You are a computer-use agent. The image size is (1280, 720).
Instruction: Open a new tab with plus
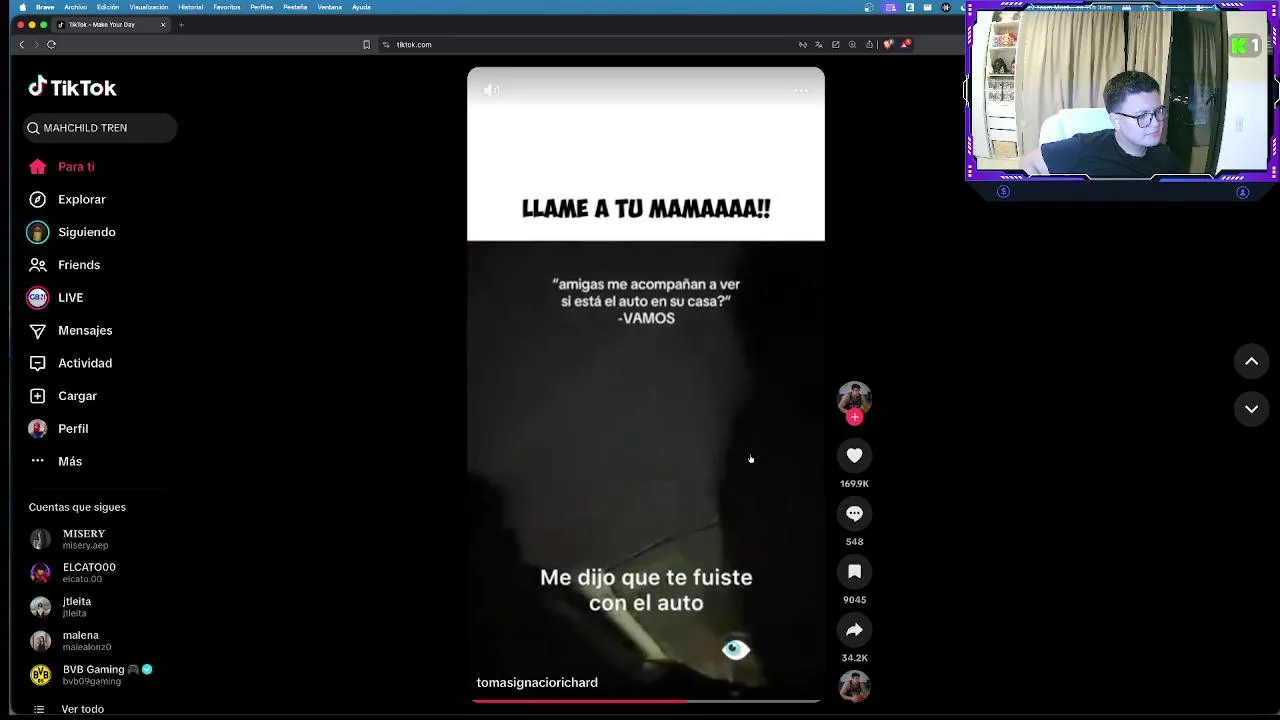pos(181,24)
